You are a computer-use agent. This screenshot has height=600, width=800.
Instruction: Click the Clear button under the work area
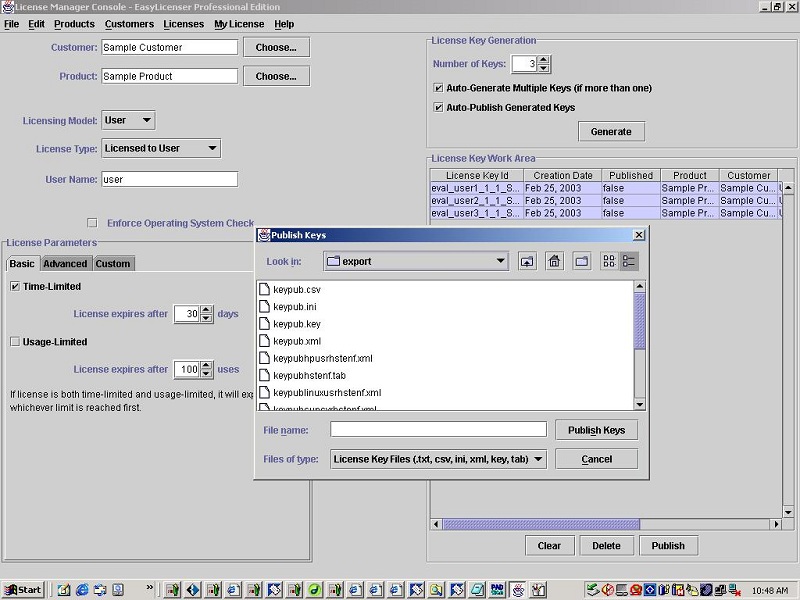tap(549, 546)
